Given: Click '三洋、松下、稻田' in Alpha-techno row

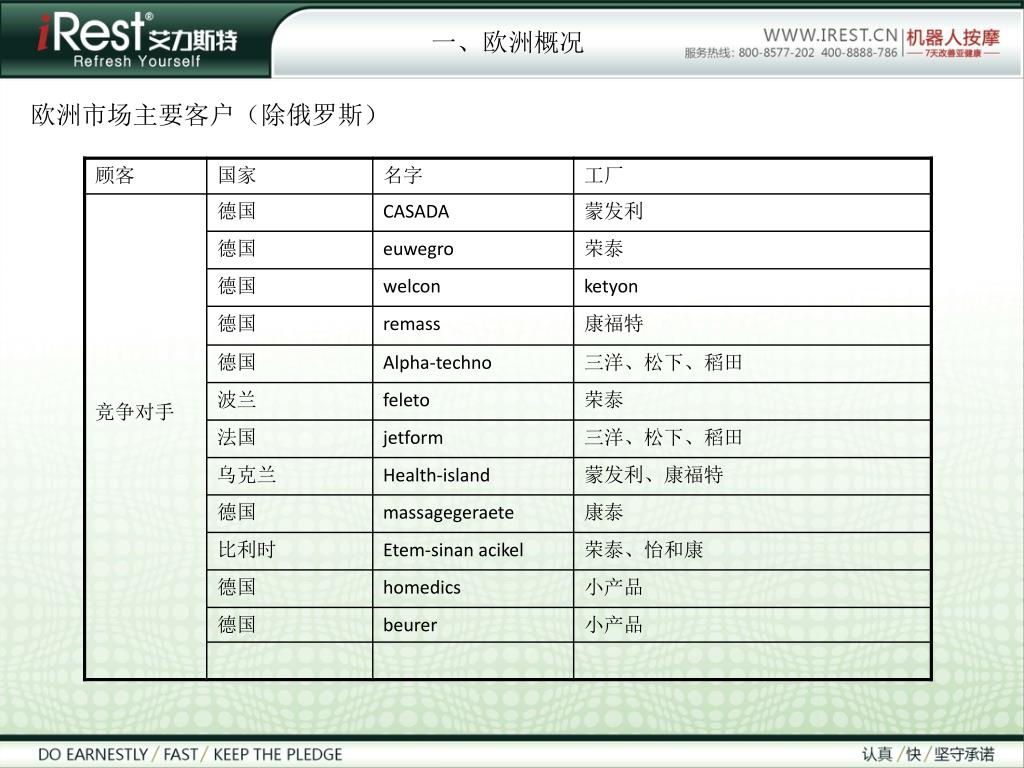Looking at the screenshot, I should pyautogui.click(x=752, y=363).
